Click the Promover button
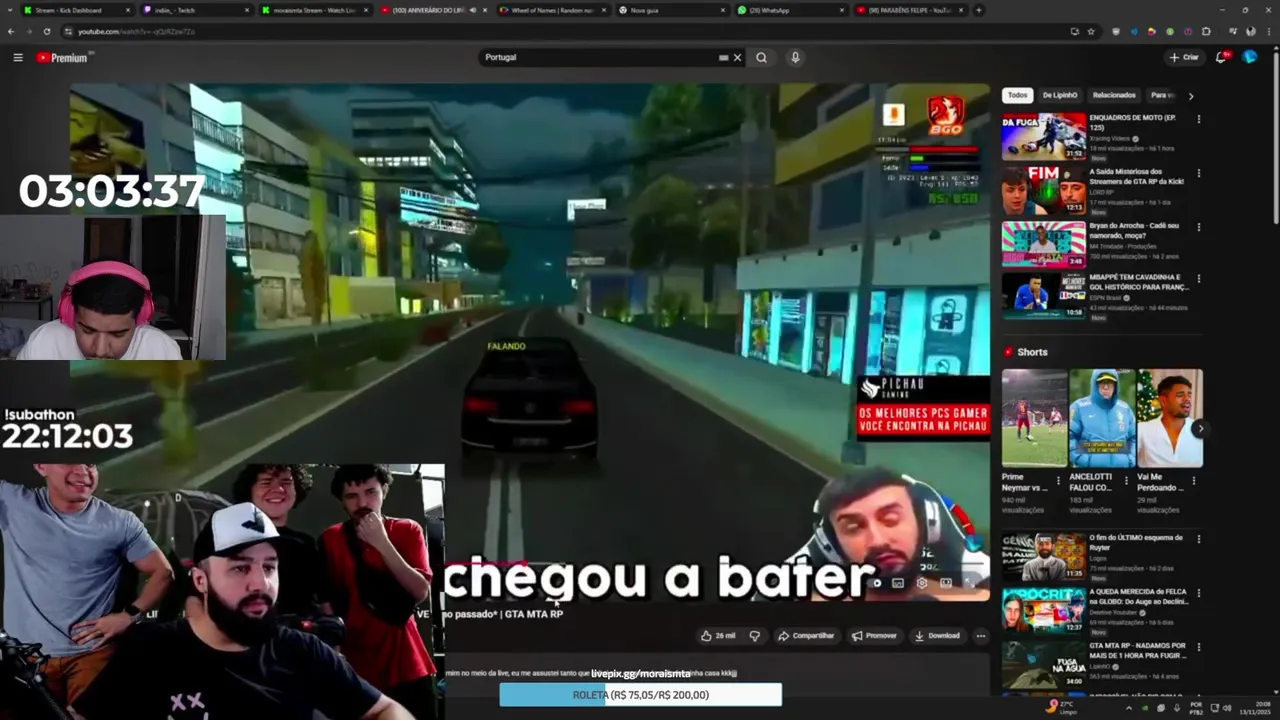1280x720 pixels. point(874,635)
